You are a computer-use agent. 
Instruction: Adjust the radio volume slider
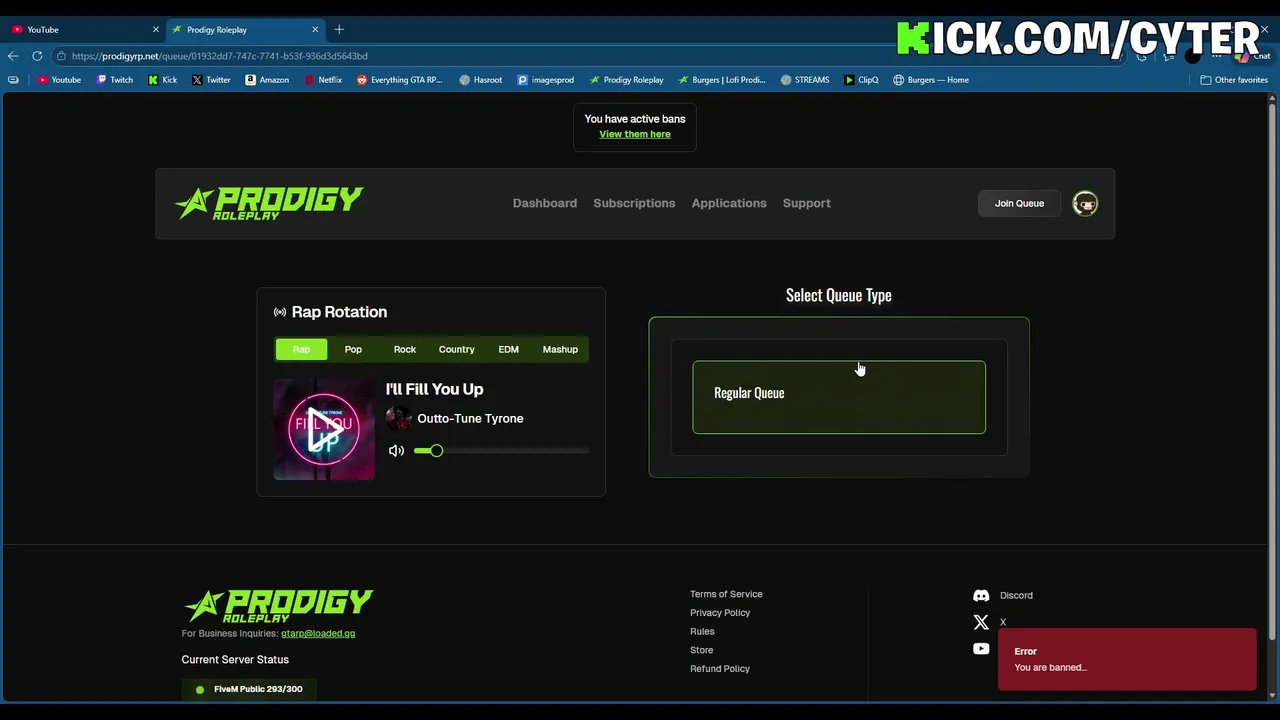point(501,451)
